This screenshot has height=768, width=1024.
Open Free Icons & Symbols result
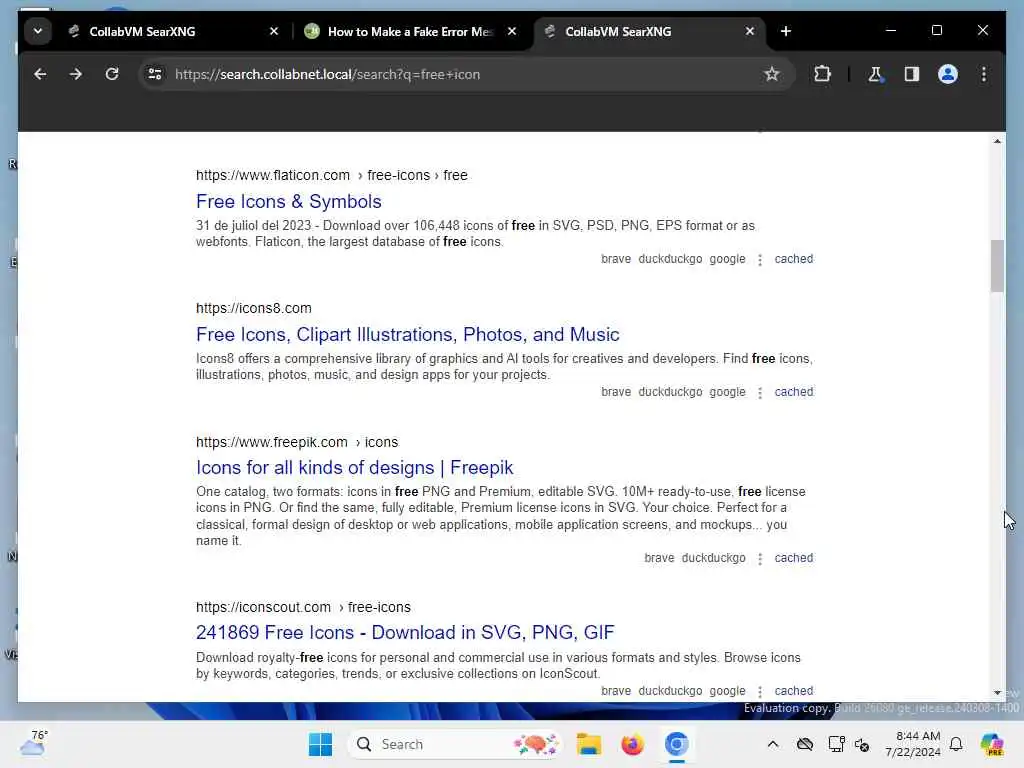pyautogui.click(x=289, y=202)
